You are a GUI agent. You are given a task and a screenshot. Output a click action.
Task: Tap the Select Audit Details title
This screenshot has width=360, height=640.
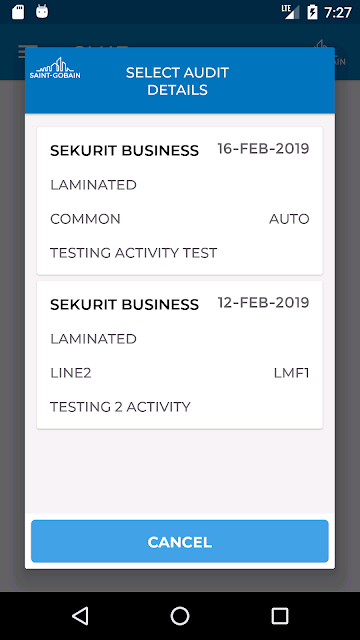pos(177,81)
